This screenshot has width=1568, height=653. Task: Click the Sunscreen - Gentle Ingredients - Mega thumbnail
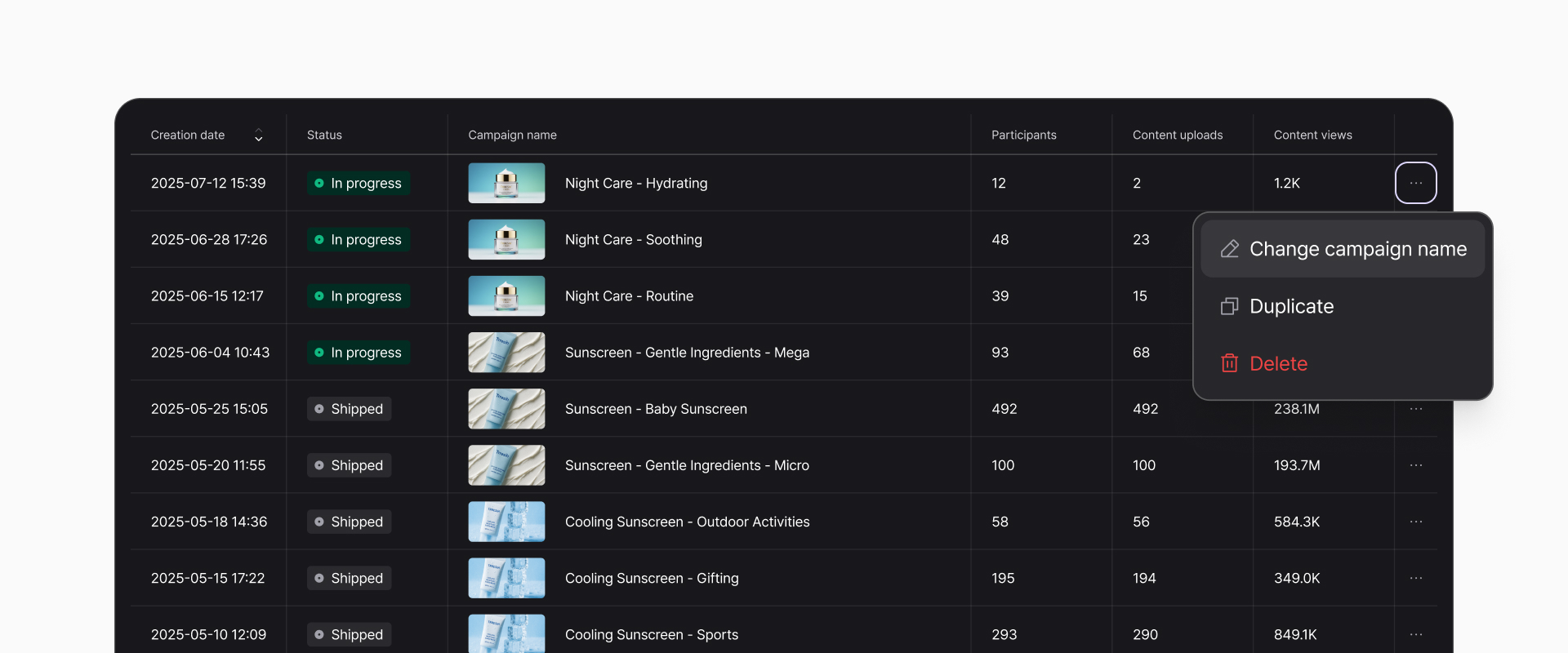click(506, 353)
